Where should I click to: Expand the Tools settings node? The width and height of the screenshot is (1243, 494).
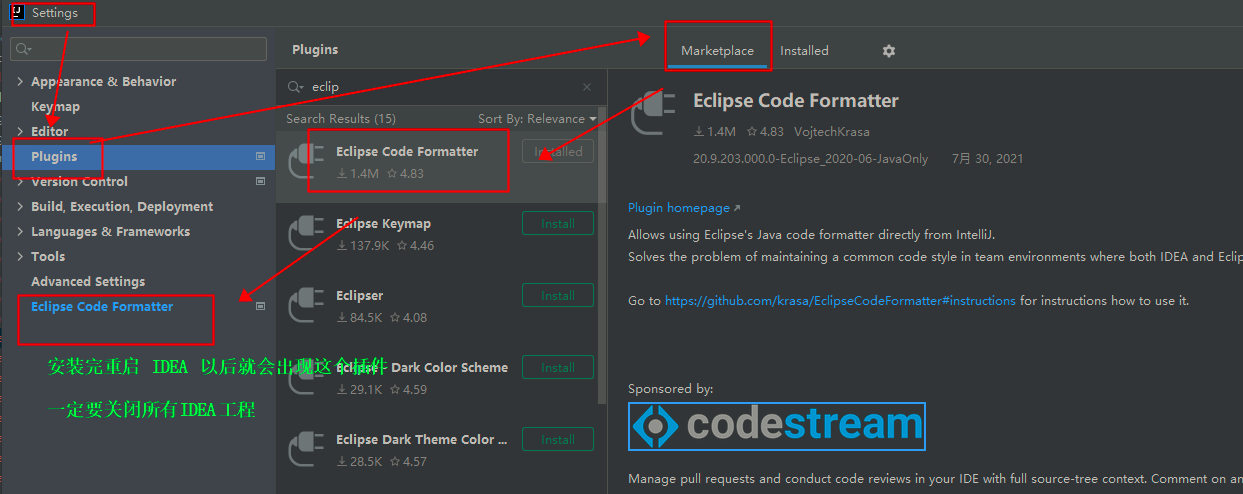click(20, 256)
